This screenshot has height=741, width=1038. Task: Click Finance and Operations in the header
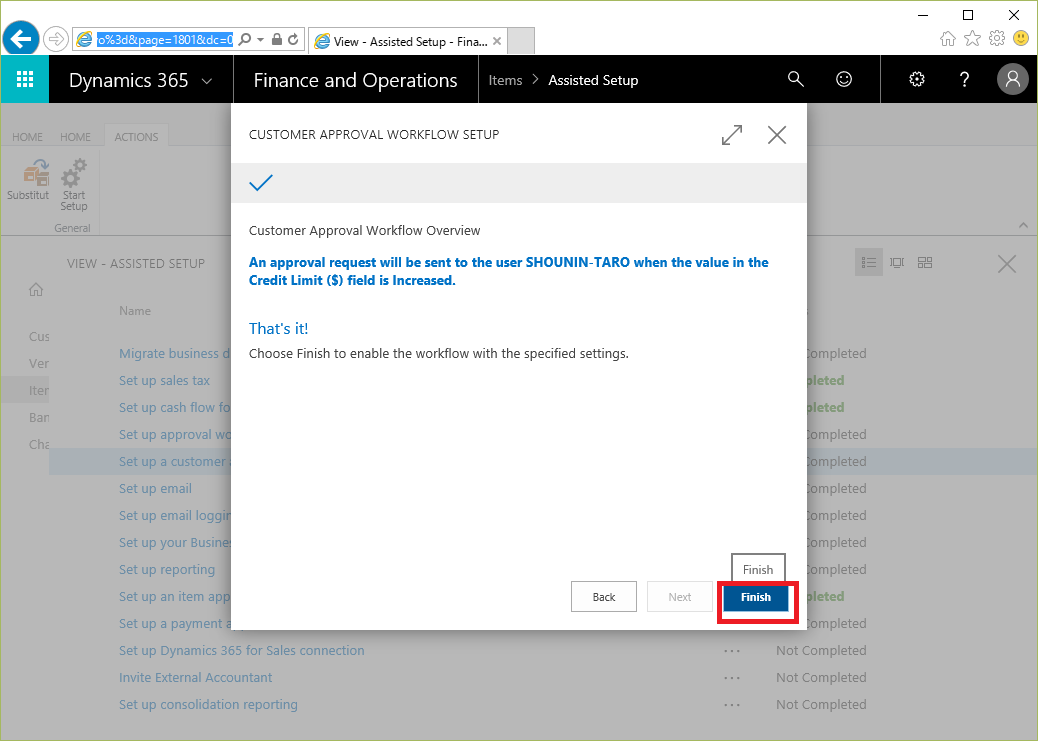click(355, 80)
